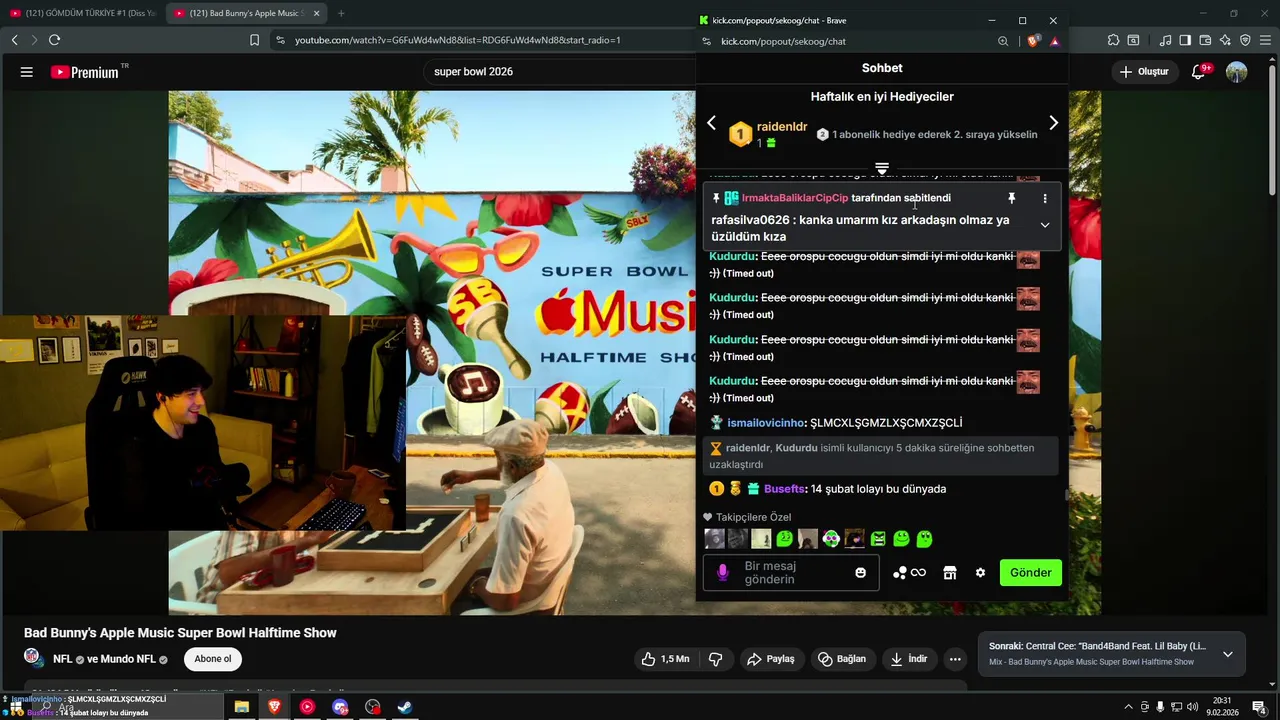Open Brave browser taskbar icon
This screenshot has height=720, width=1280.
click(x=274, y=707)
